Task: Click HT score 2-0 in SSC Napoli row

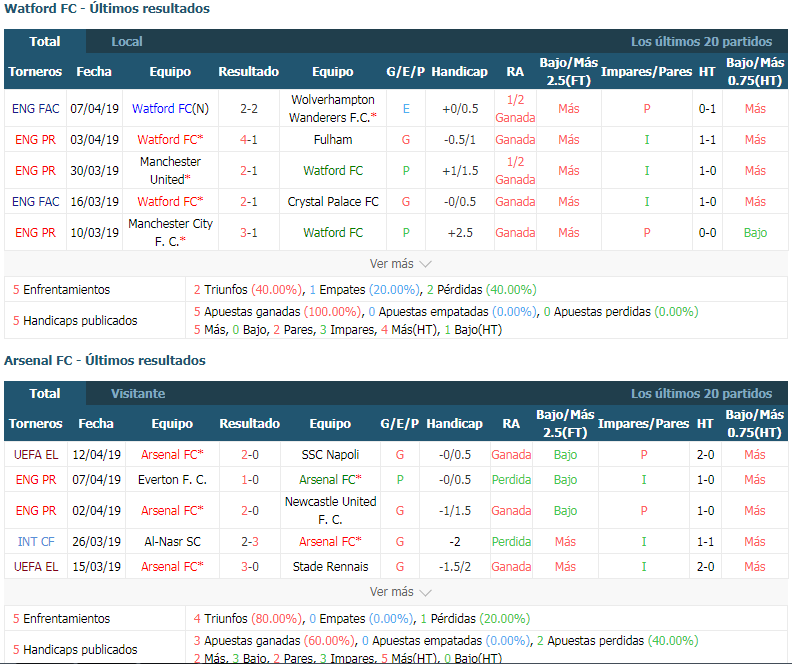Action: (x=705, y=455)
